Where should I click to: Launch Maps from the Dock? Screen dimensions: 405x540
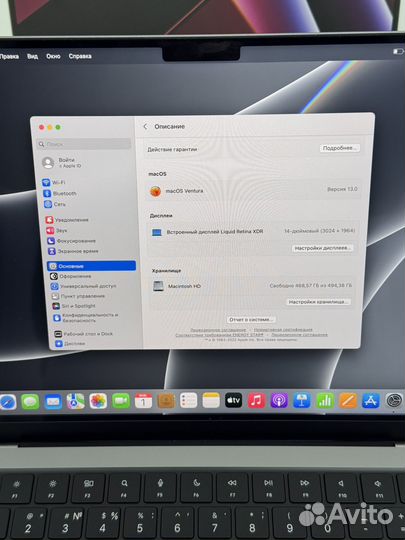click(75, 401)
